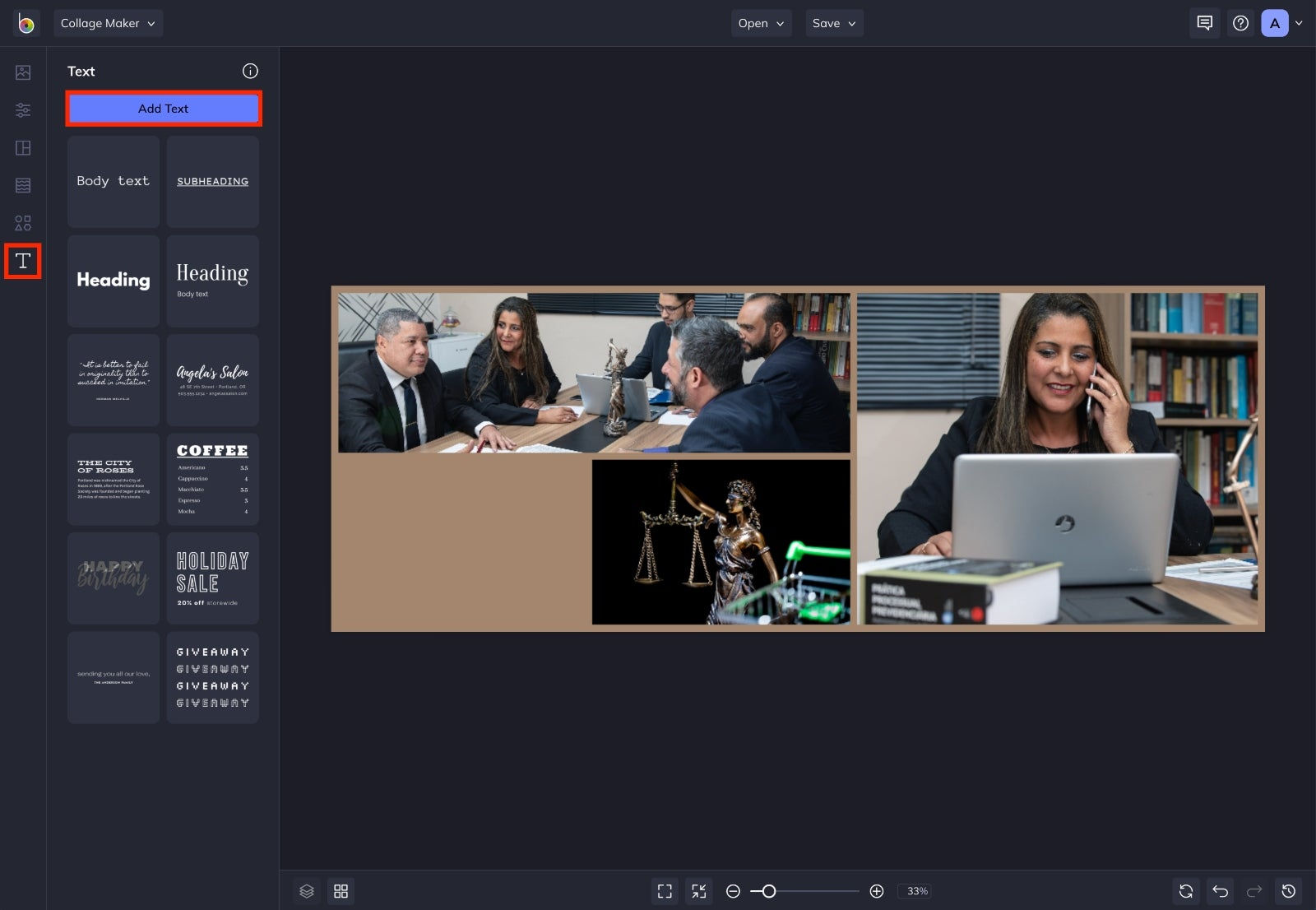The image size is (1316, 910).
Task: Choose the HOLIDAY SALE text preset
Action: click(x=213, y=578)
